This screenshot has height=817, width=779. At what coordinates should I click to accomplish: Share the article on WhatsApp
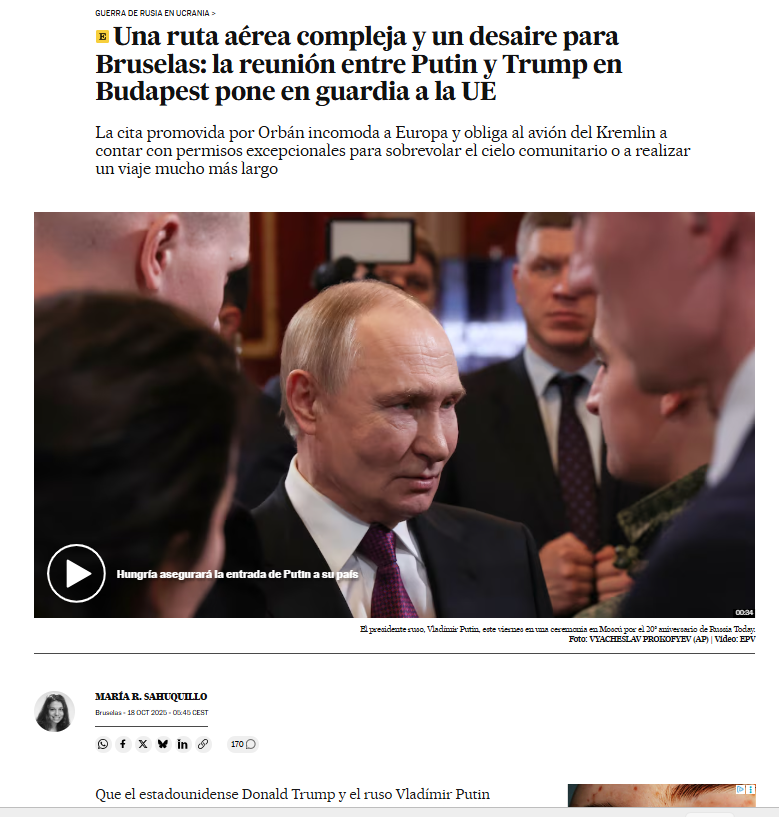click(x=103, y=744)
